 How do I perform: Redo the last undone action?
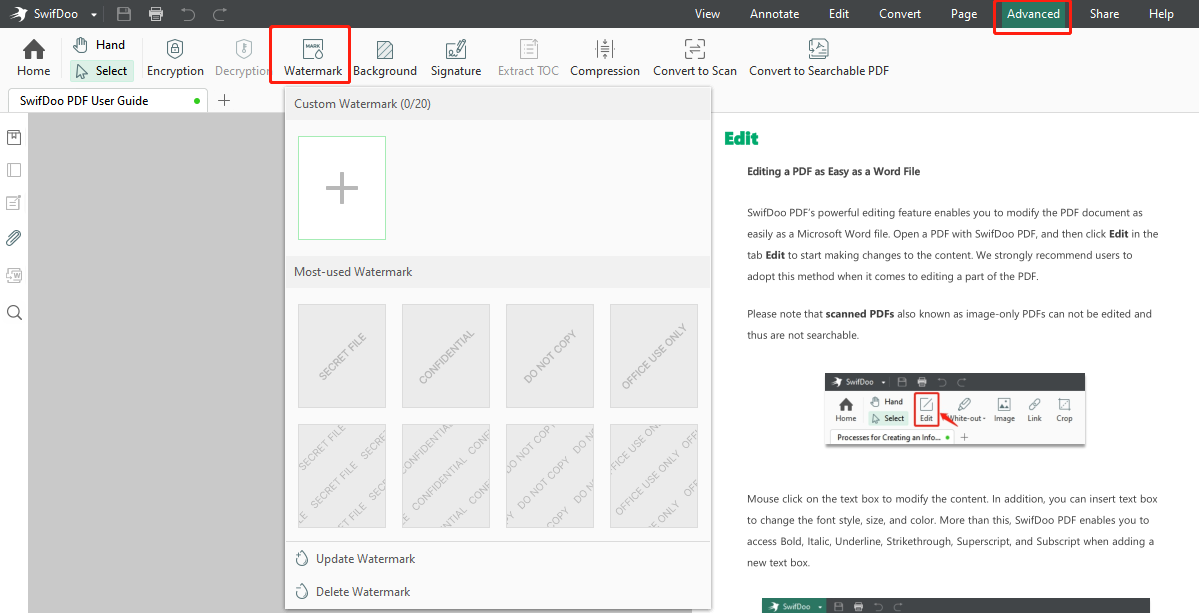pyautogui.click(x=220, y=14)
